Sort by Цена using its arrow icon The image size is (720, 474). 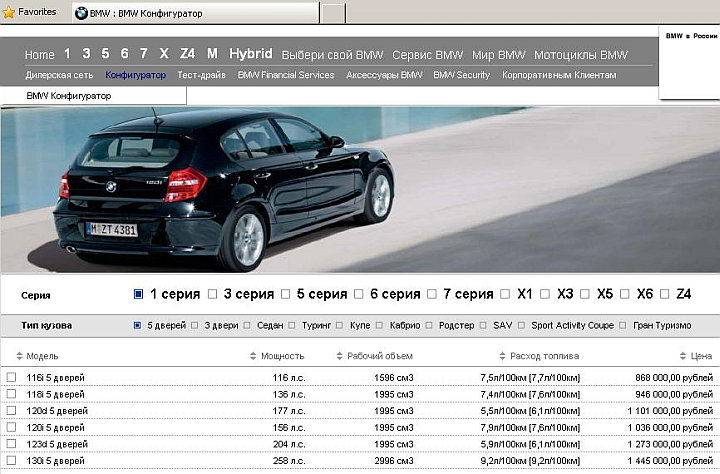(x=683, y=356)
